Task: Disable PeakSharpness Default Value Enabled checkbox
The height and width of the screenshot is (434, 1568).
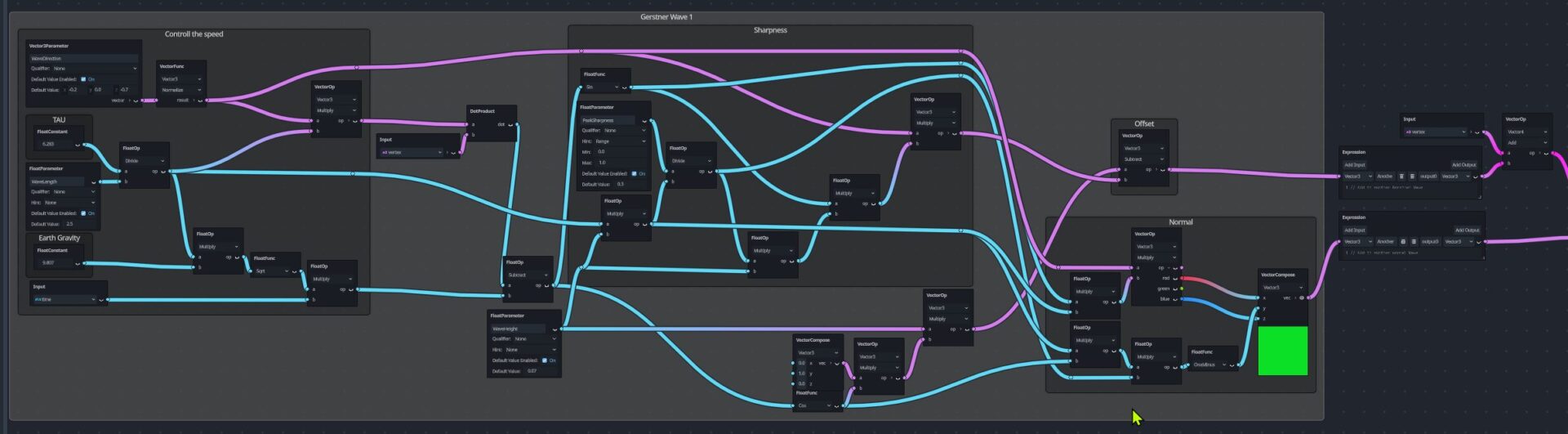Action: 634,173
